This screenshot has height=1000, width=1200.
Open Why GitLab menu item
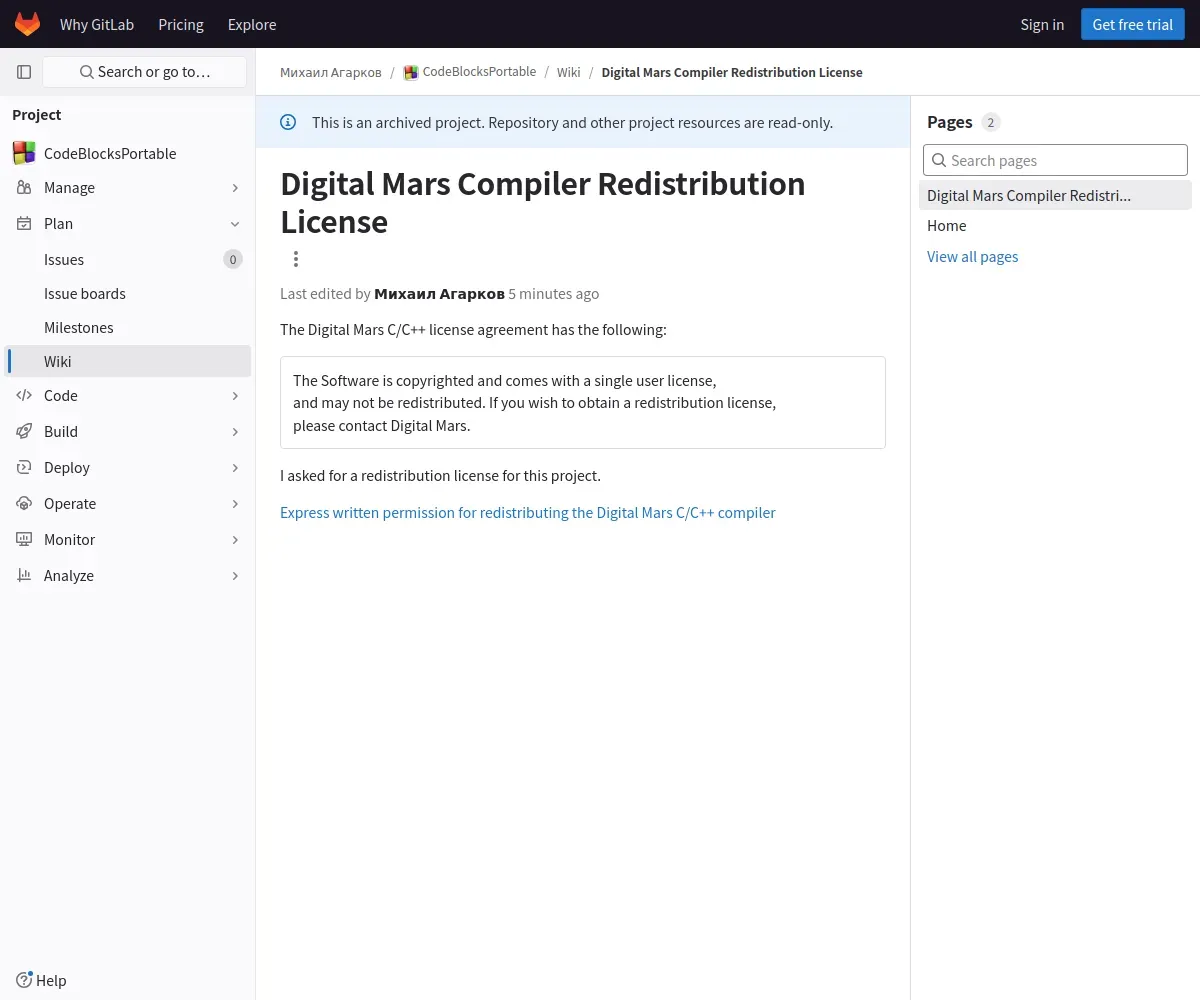click(97, 24)
